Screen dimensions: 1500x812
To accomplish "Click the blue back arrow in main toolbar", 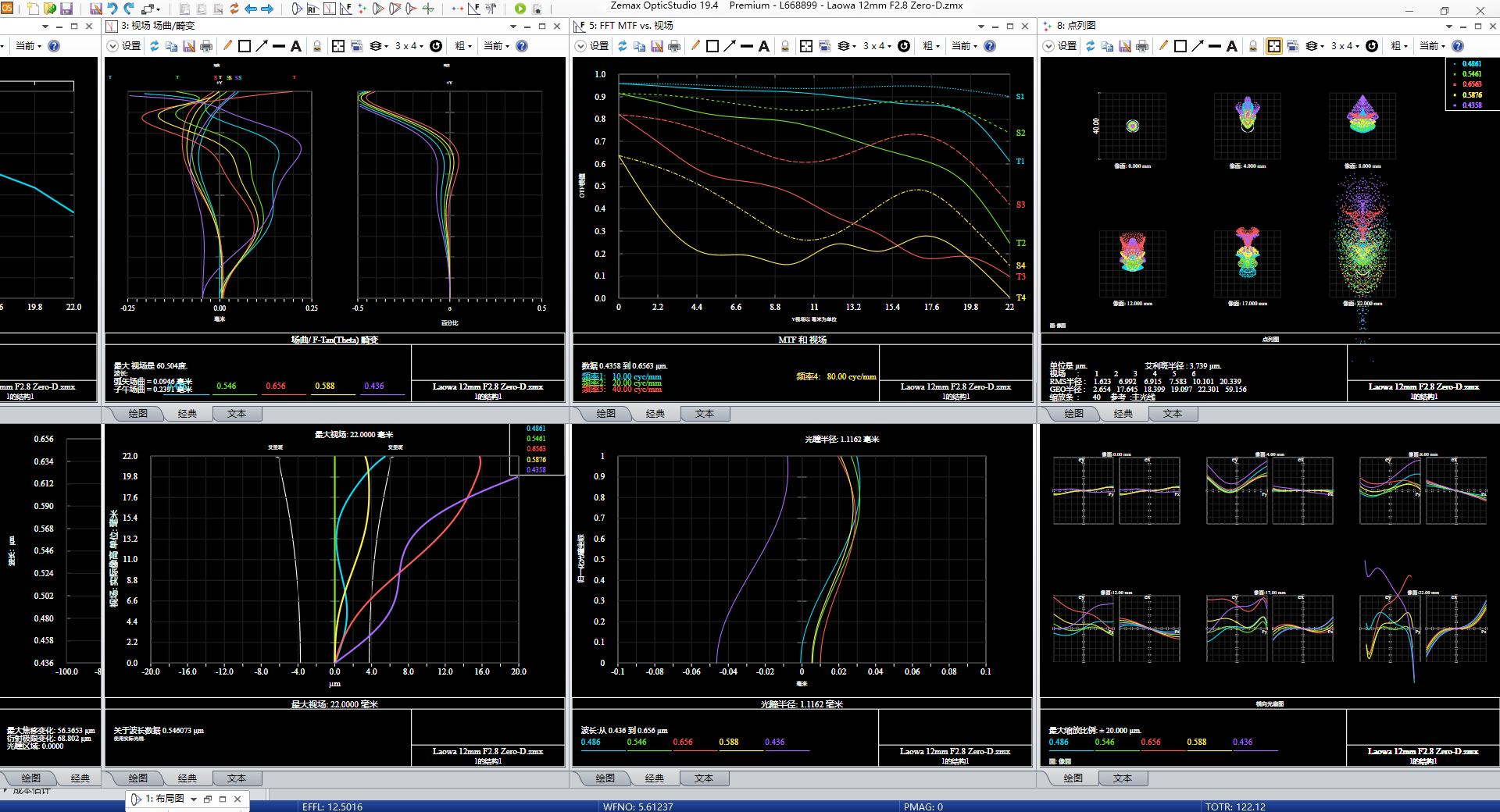I will click(251, 9).
